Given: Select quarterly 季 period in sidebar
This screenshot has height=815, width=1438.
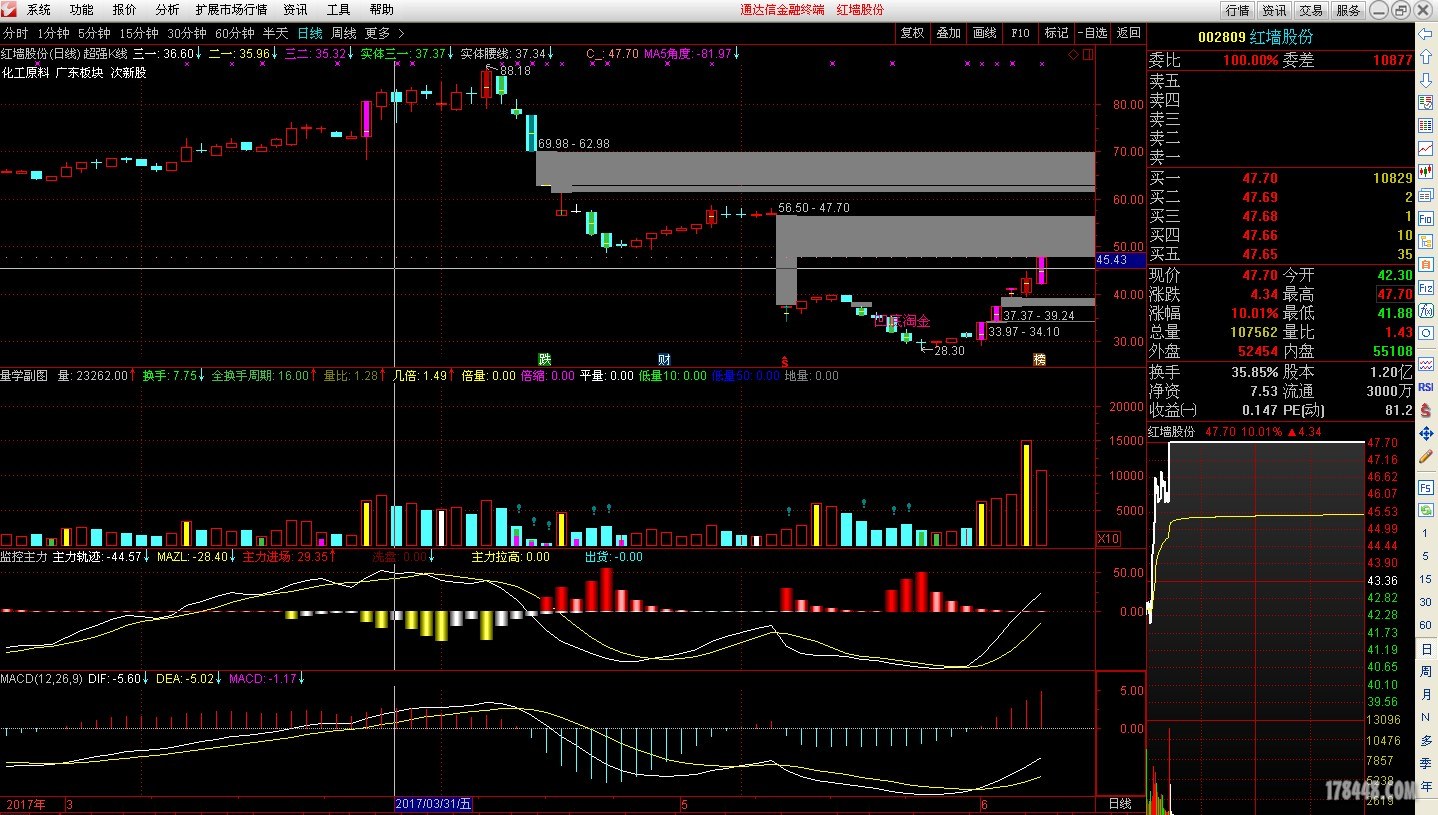Looking at the screenshot, I should click(1425, 763).
